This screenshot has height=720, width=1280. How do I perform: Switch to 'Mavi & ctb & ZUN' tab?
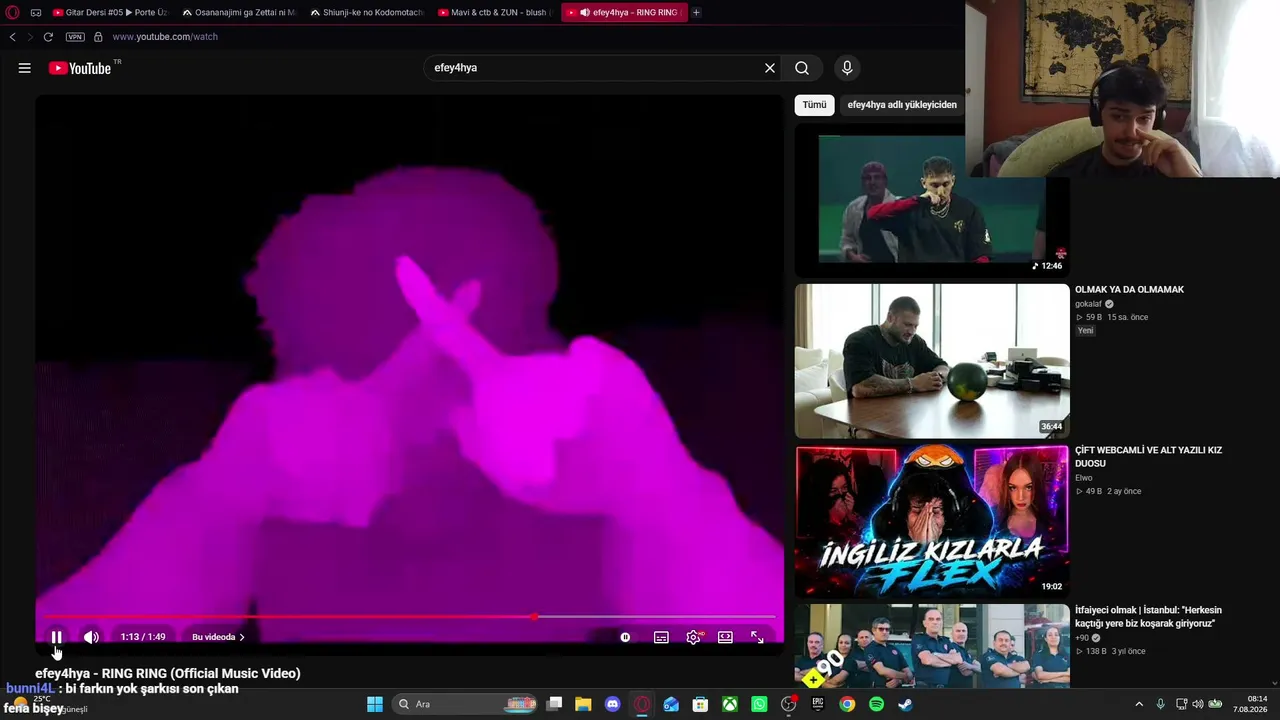pyautogui.click(x=495, y=13)
